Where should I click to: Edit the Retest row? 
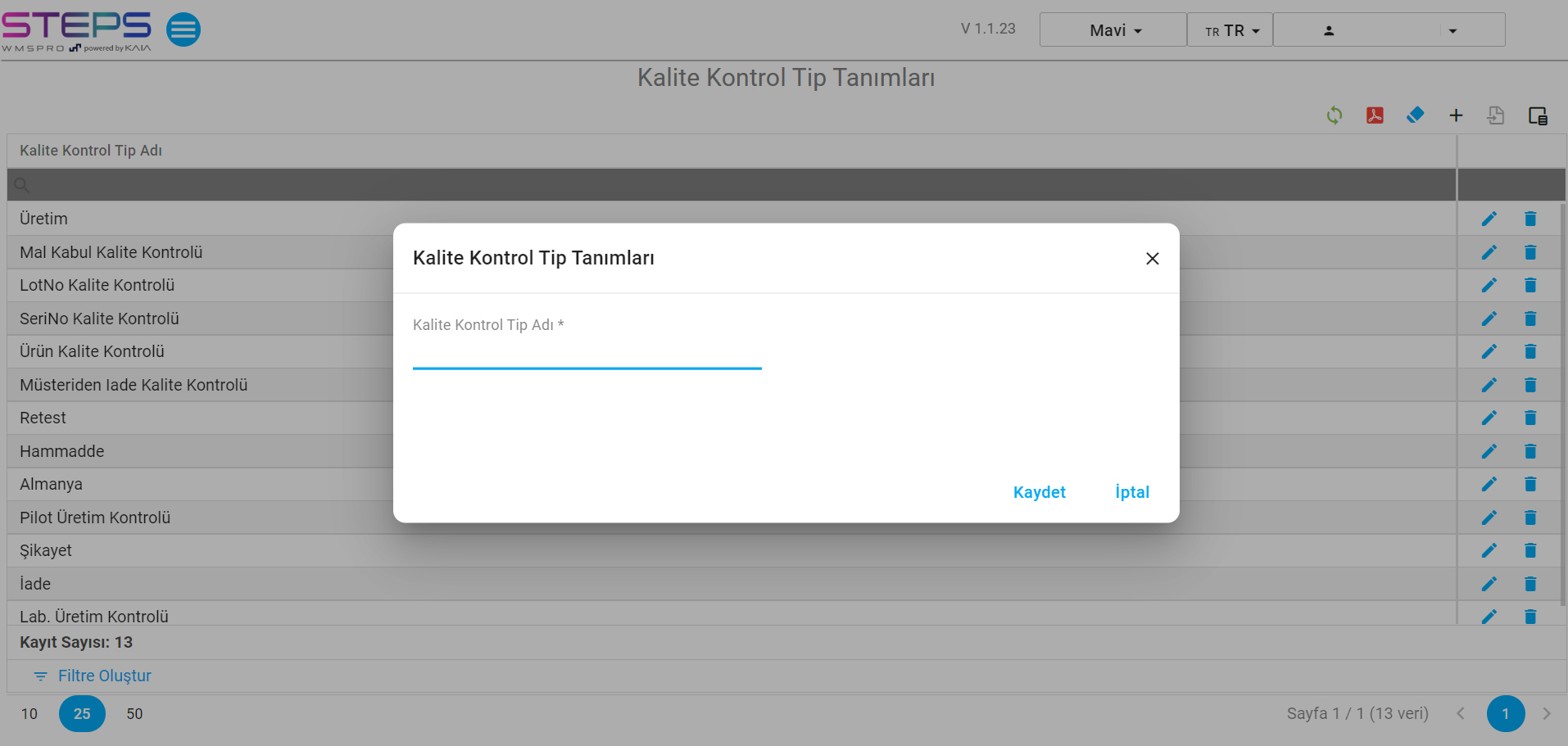[1489, 418]
